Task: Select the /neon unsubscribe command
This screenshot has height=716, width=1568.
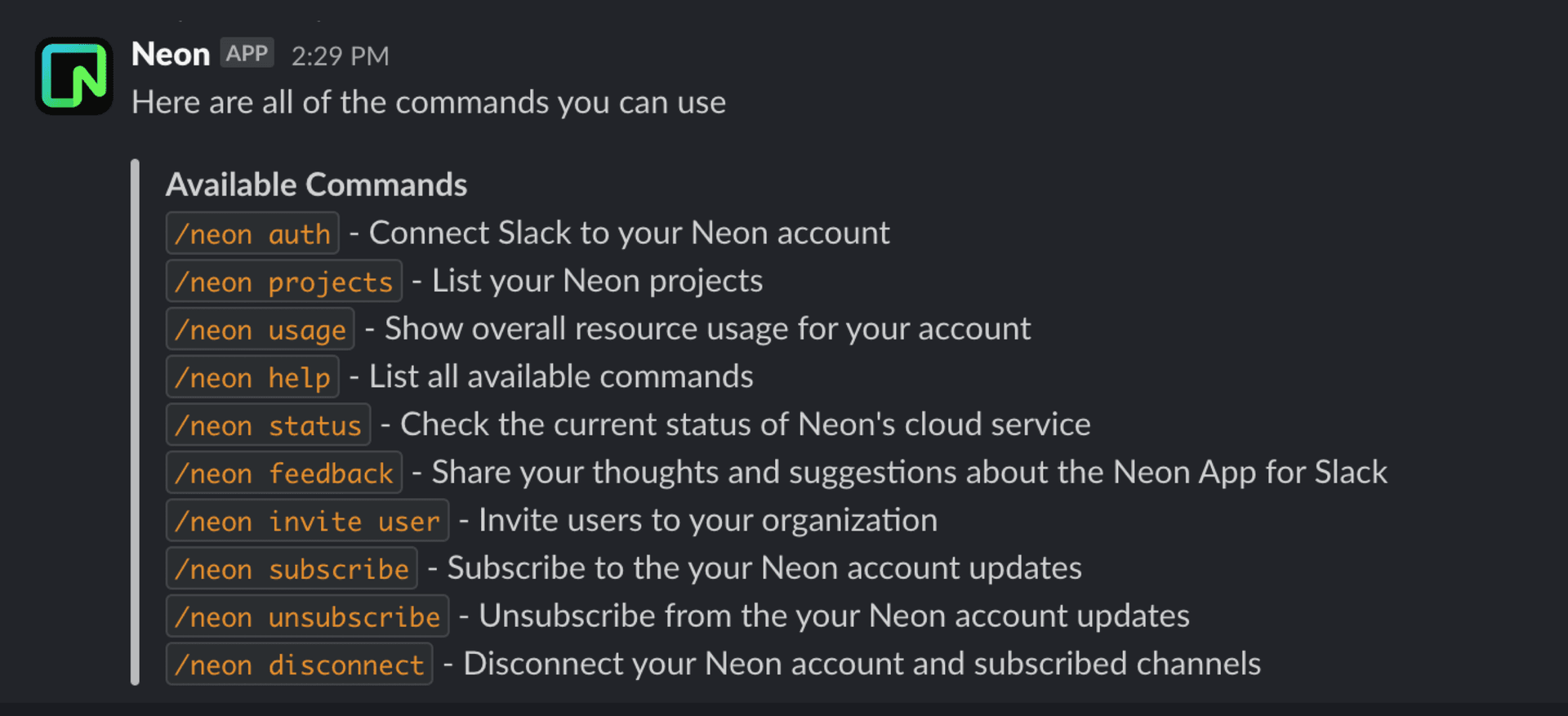Action: click(x=307, y=616)
